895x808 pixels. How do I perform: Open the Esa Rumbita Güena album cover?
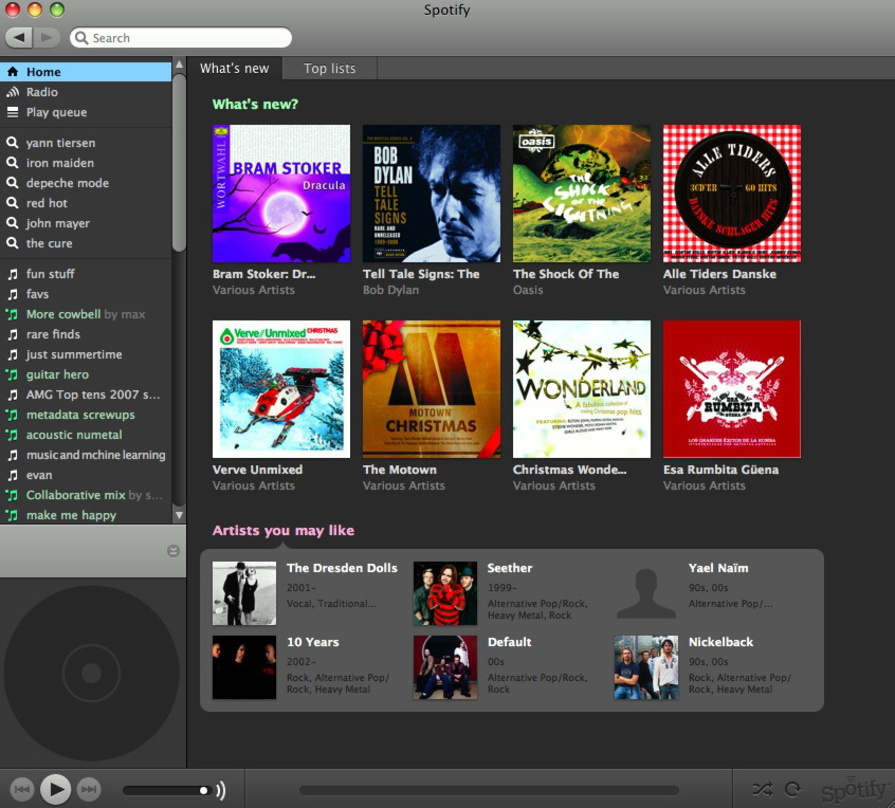(732, 389)
